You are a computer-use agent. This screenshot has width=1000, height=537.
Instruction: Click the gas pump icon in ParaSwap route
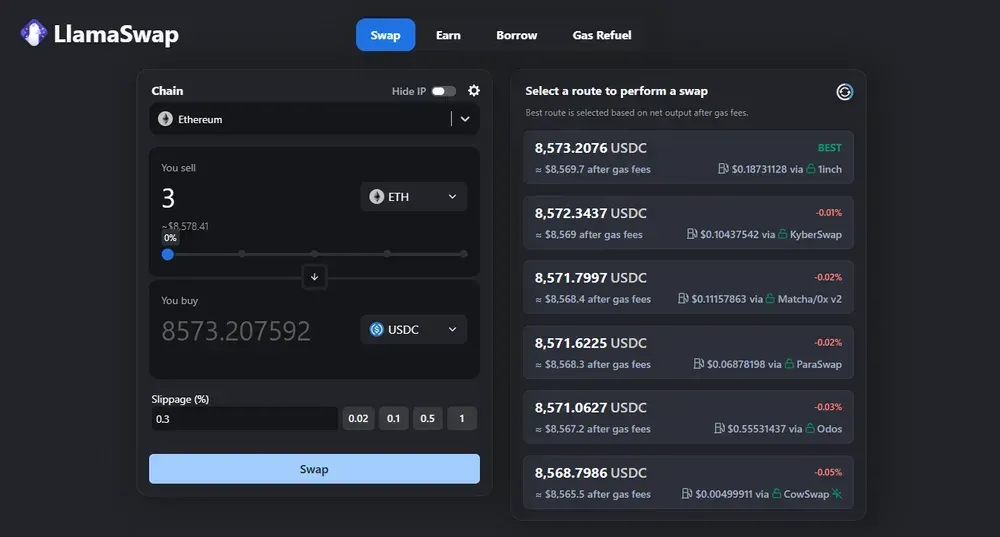pos(699,364)
